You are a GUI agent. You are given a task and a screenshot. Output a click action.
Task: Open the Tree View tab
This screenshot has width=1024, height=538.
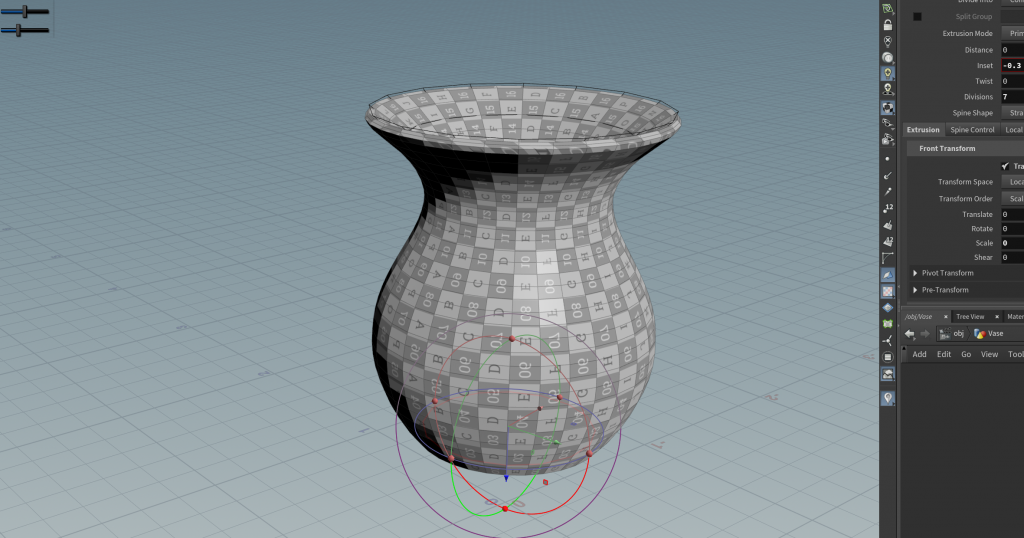(x=970, y=316)
